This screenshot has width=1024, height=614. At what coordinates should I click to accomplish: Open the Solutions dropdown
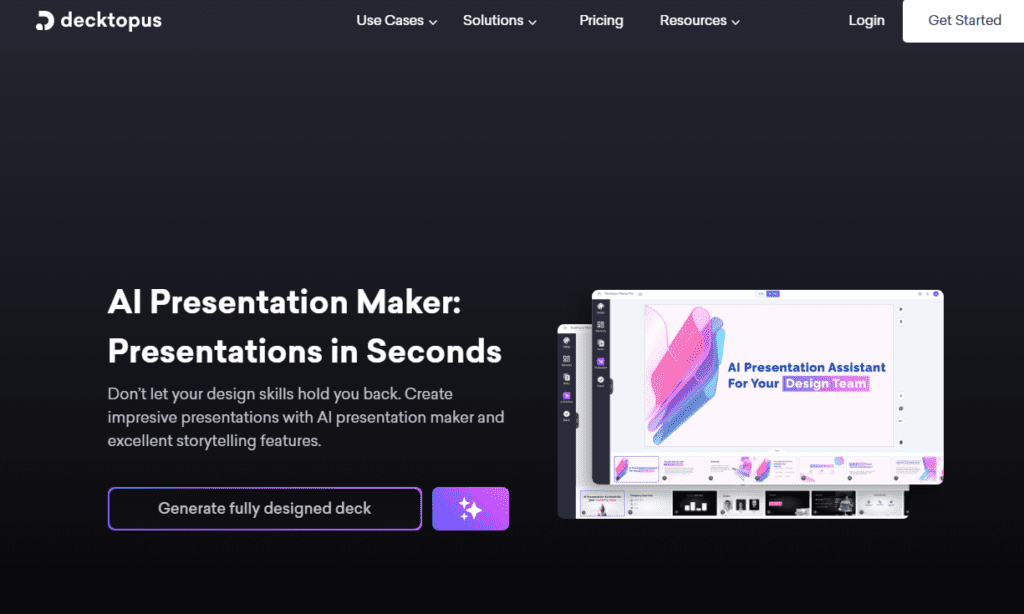[x=500, y=21]
